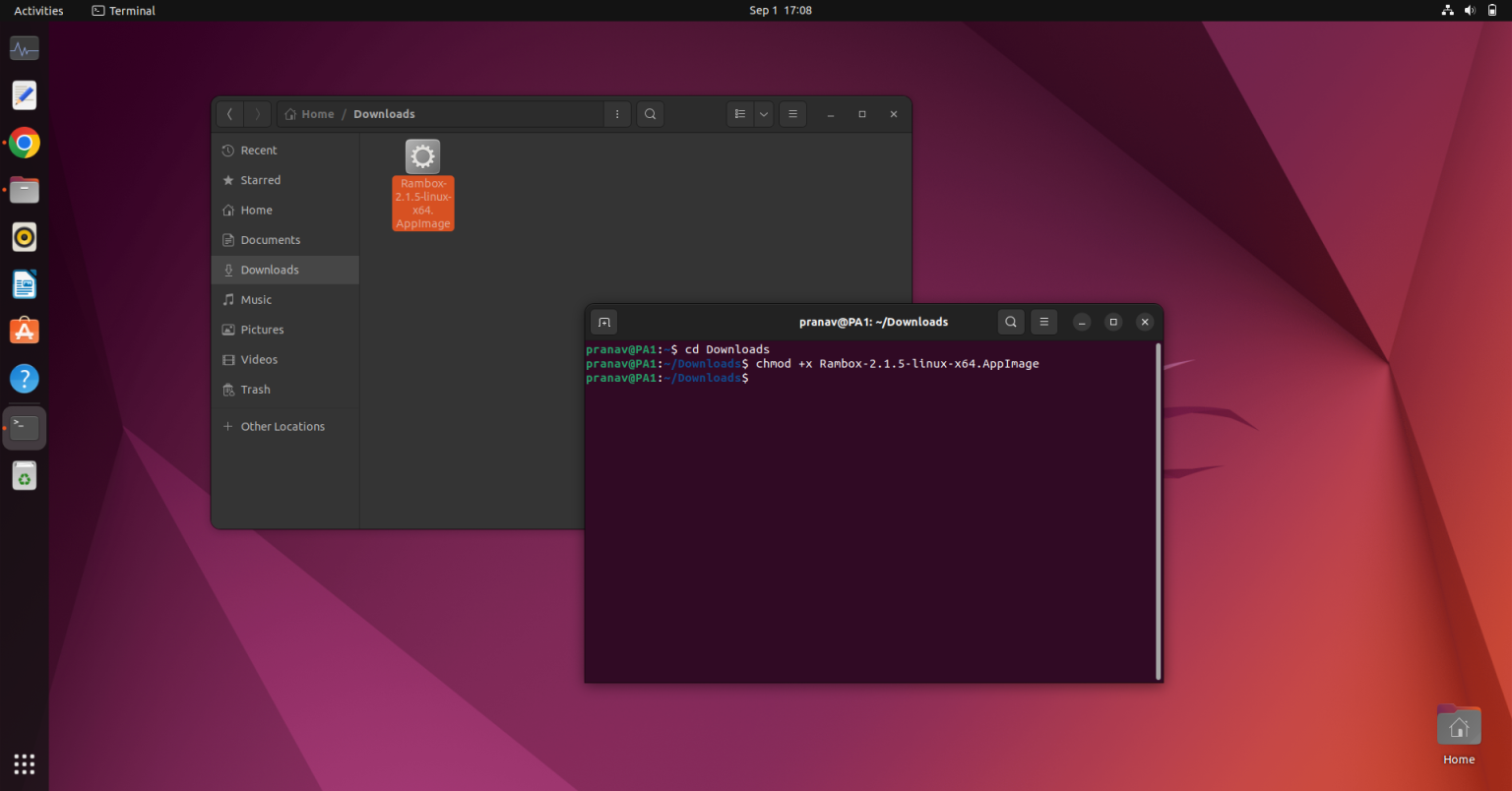Switch the file manager to list view

[x=739, y=114]
